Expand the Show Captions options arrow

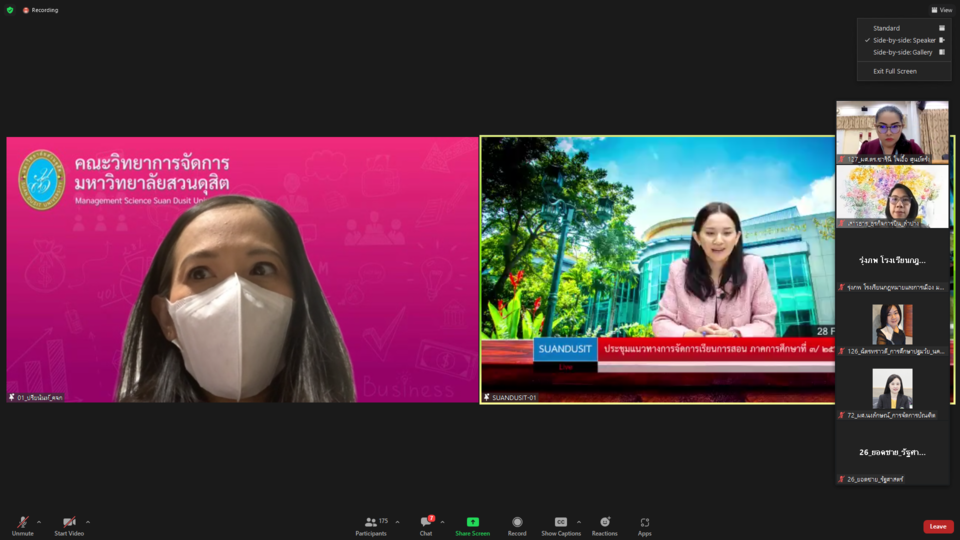click(x=579, y=522)
